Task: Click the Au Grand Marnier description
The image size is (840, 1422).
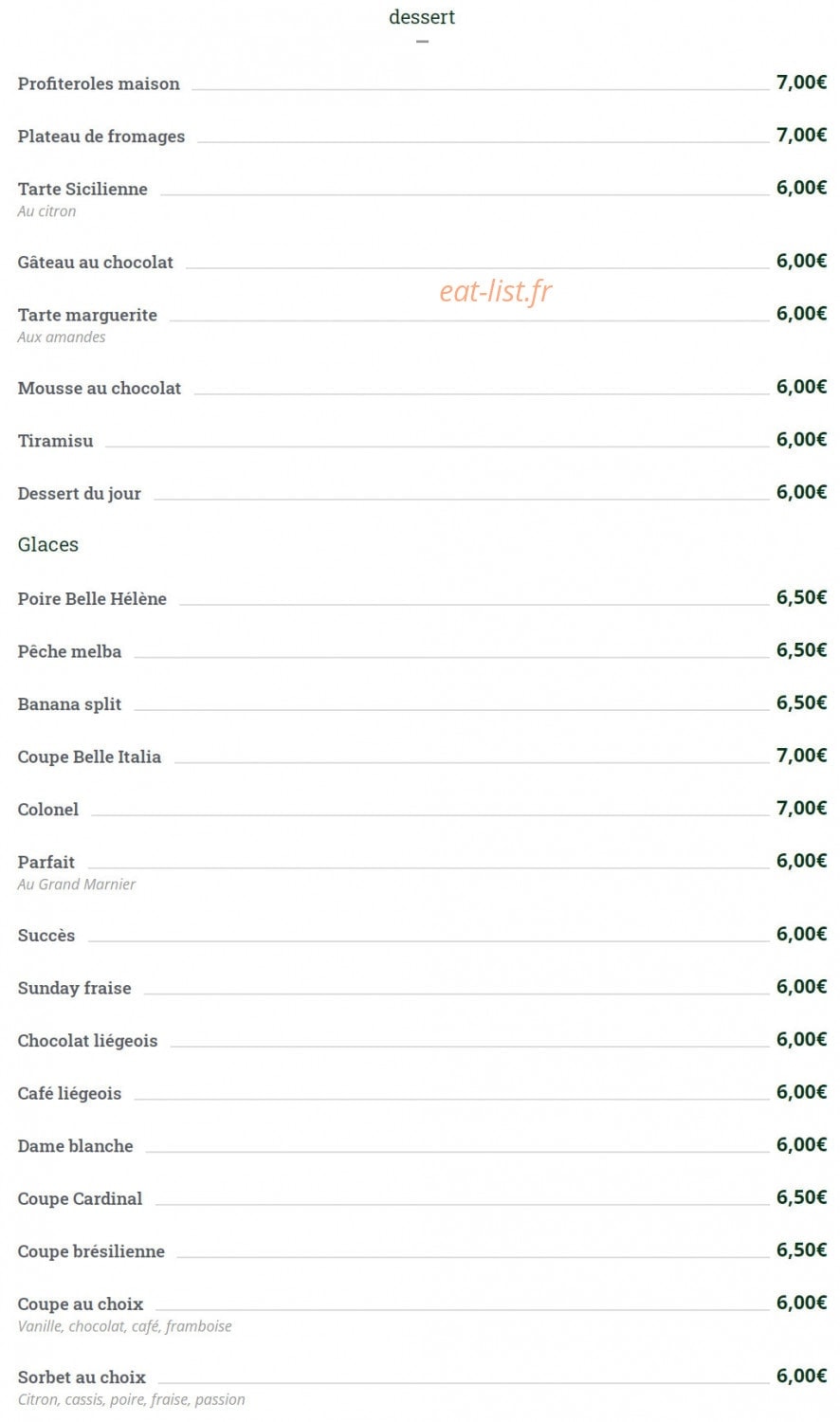Action: point(77,884)
